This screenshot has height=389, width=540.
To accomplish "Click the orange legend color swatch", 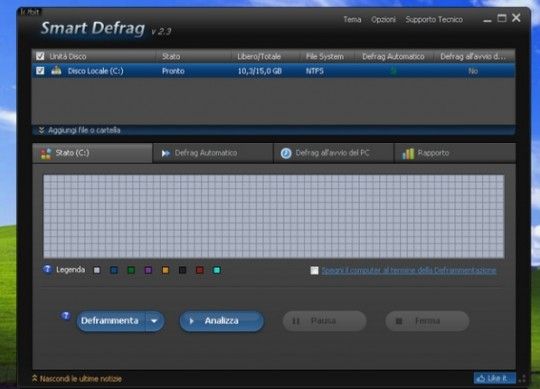I will (x=165, y=270).
